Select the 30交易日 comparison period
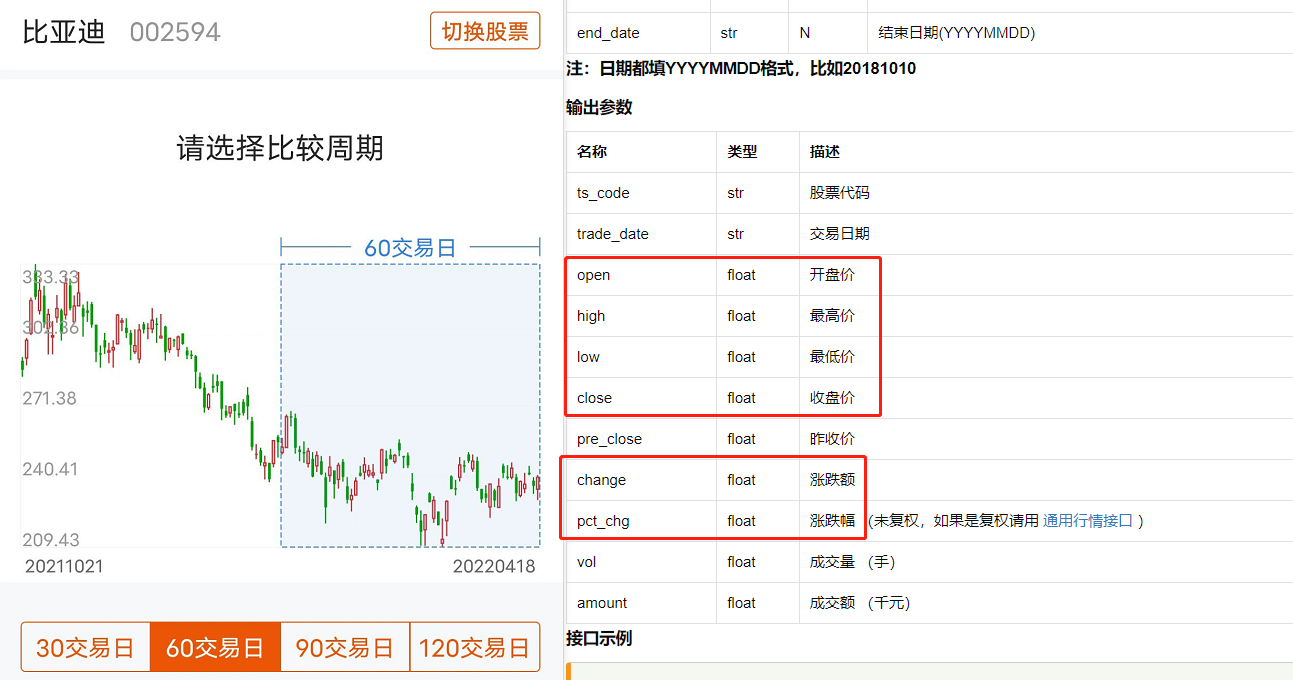1293x680 pixels. pyautogui.click(x=84, y=647)
